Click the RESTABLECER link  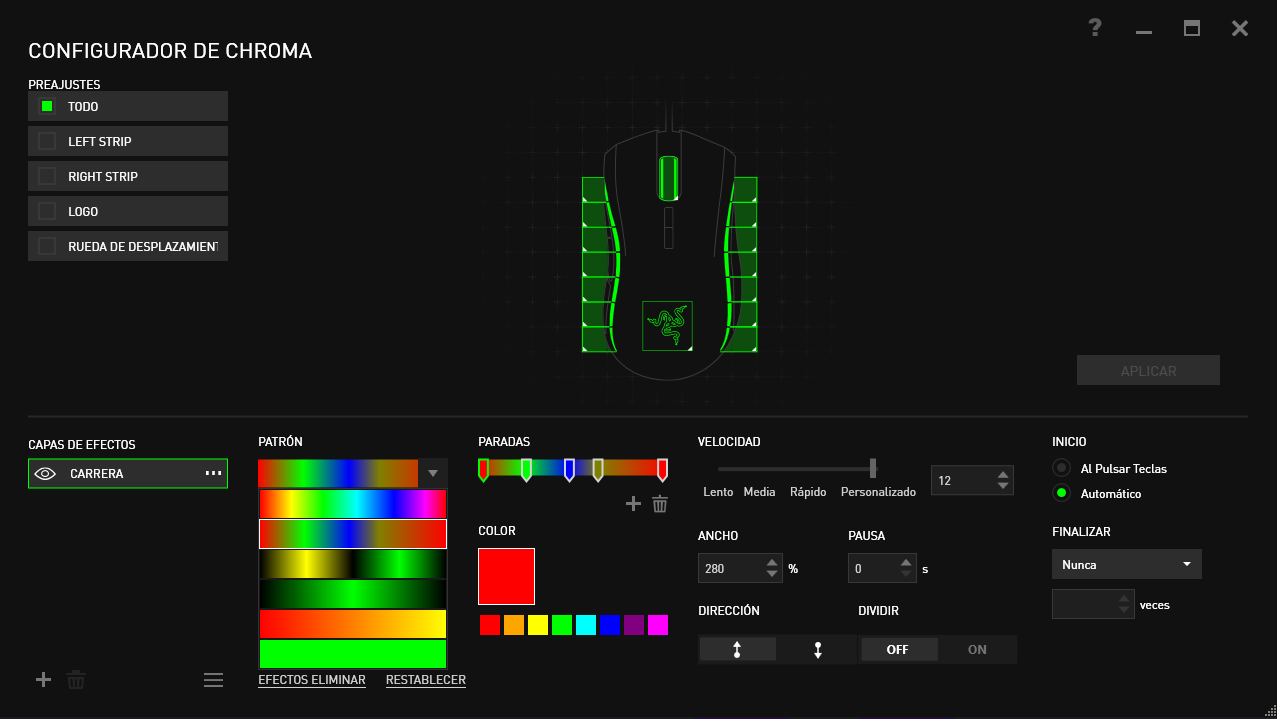[426, 680]
